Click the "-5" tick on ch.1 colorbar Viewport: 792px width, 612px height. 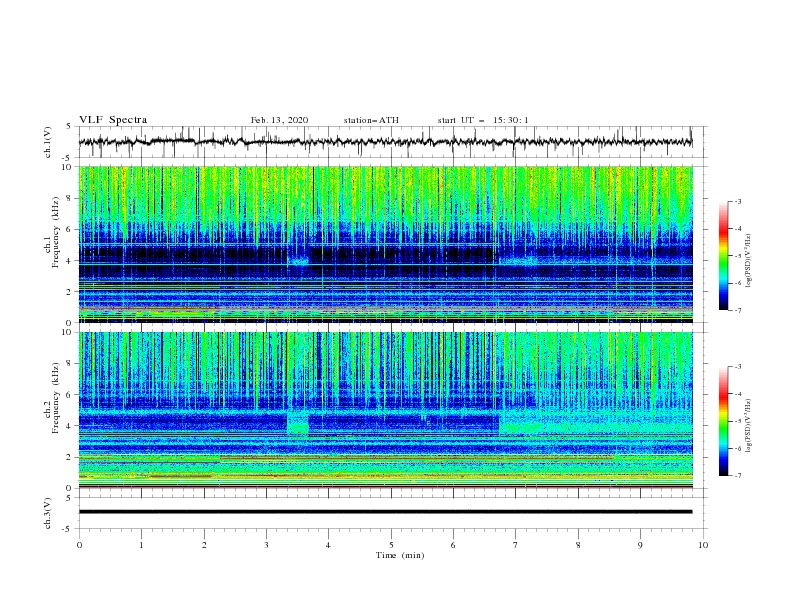click(x=737, y=256)
